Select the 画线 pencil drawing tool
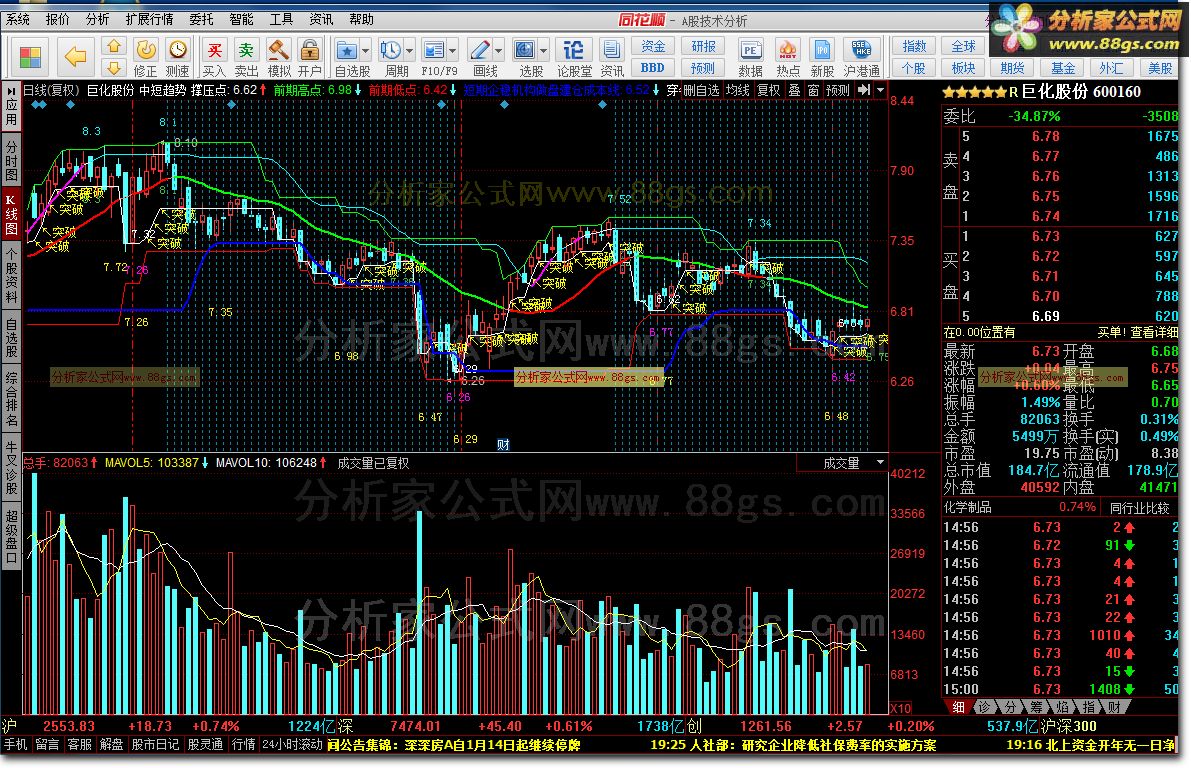Screen dimensions: 1191x768 pyautogui.click(x=479, y=50)
